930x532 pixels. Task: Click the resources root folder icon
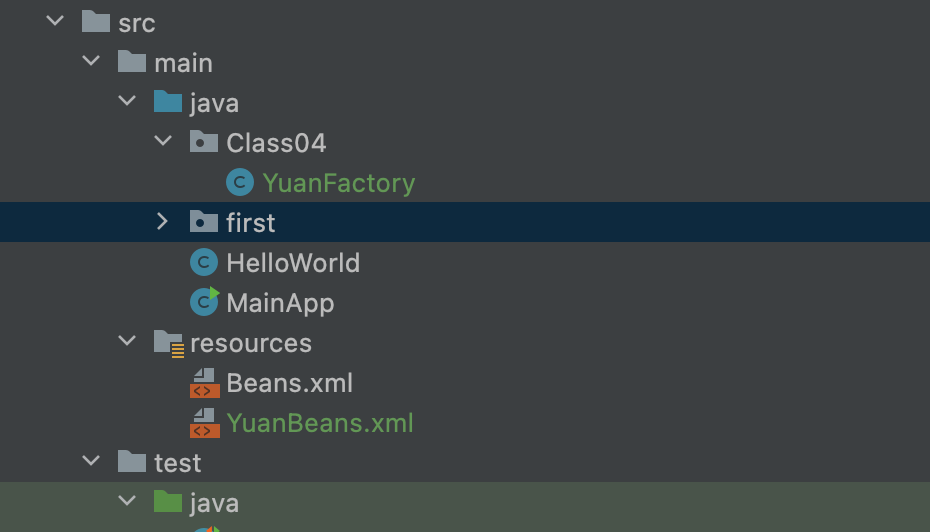point(168,343)
